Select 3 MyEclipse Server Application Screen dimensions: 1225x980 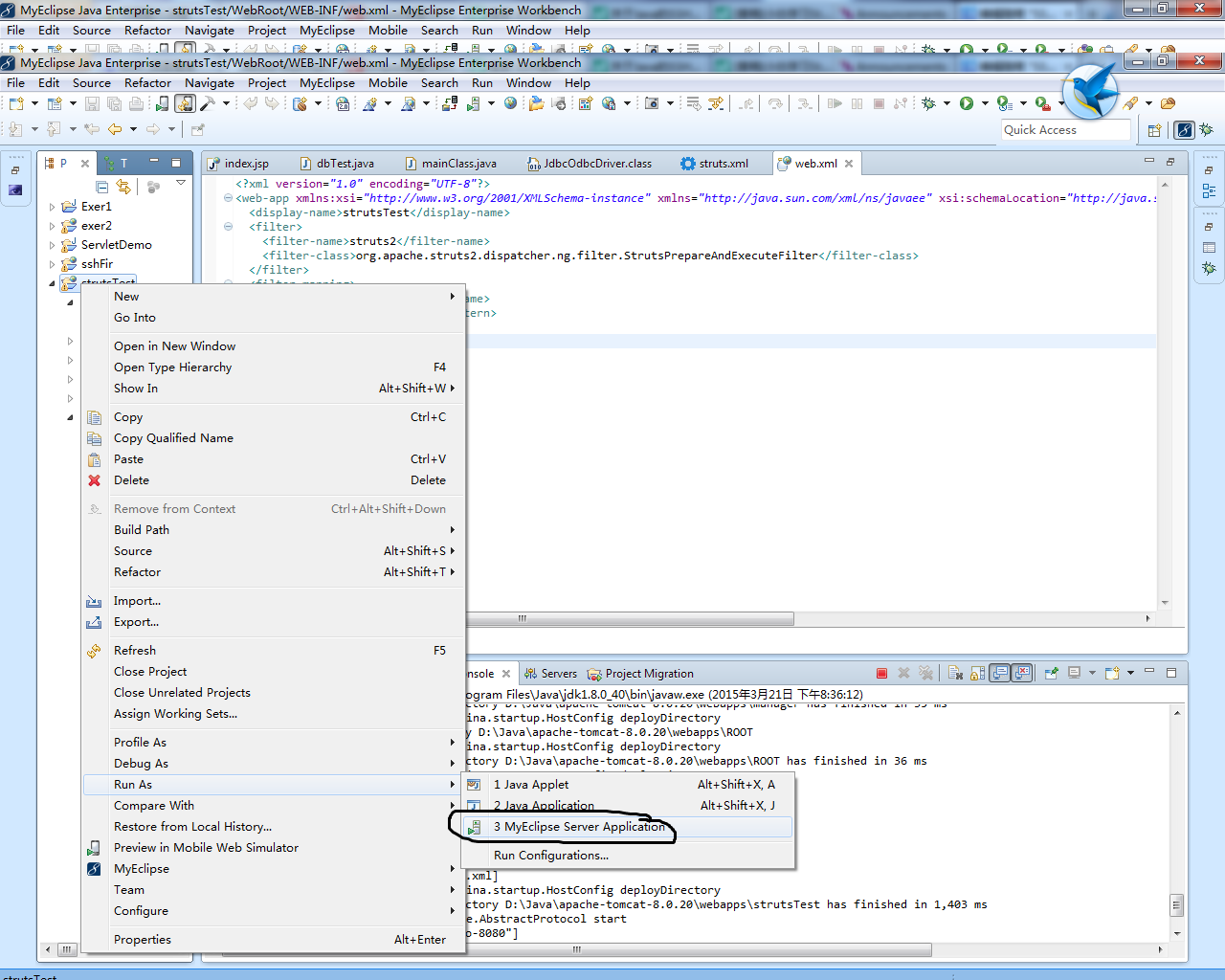630,826
